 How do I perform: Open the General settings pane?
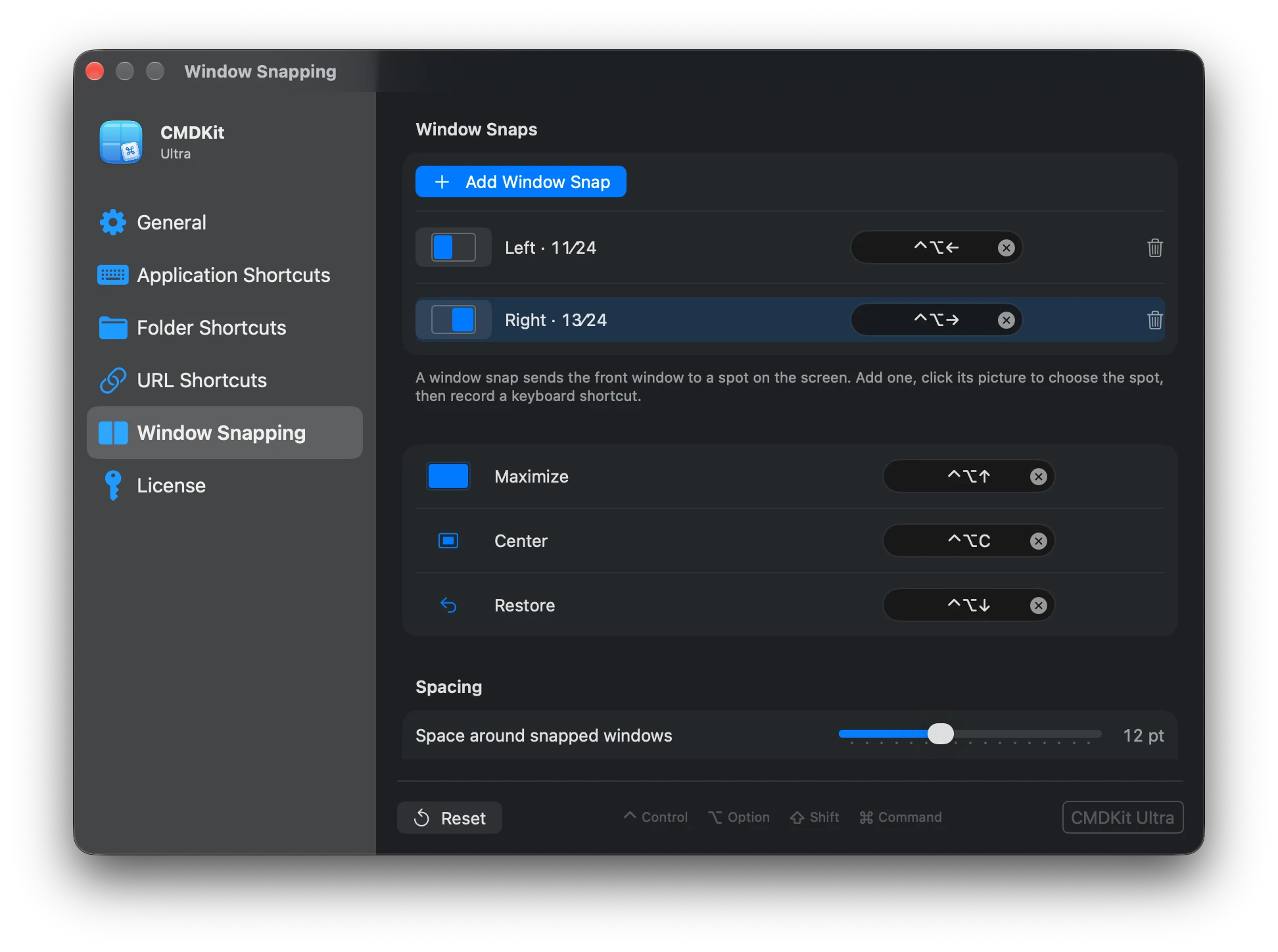tap(224, 222)
